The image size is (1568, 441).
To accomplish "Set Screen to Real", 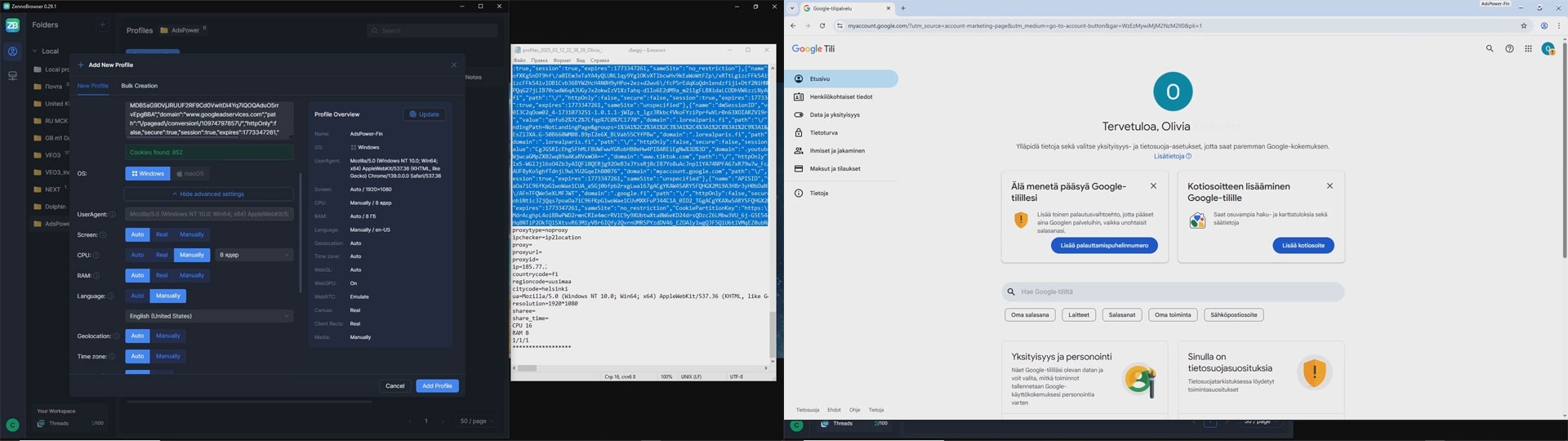I will (162, 235).
